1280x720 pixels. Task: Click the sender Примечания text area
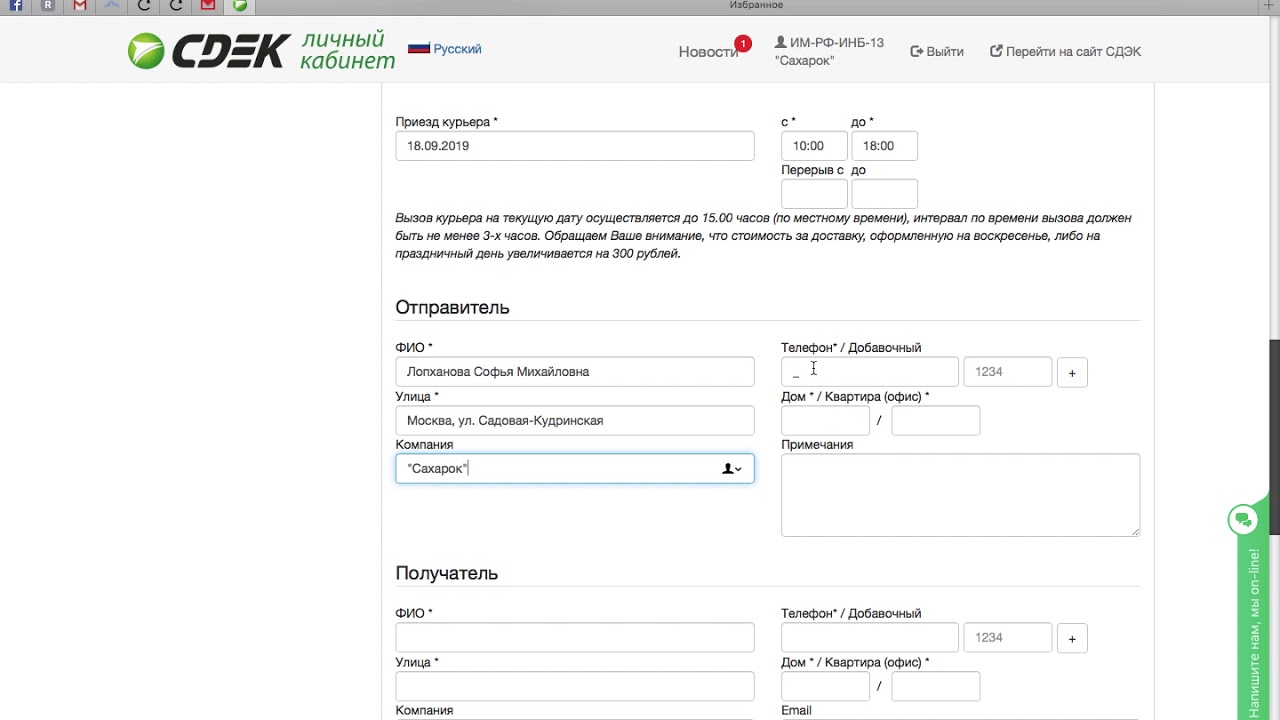point(960,495)
